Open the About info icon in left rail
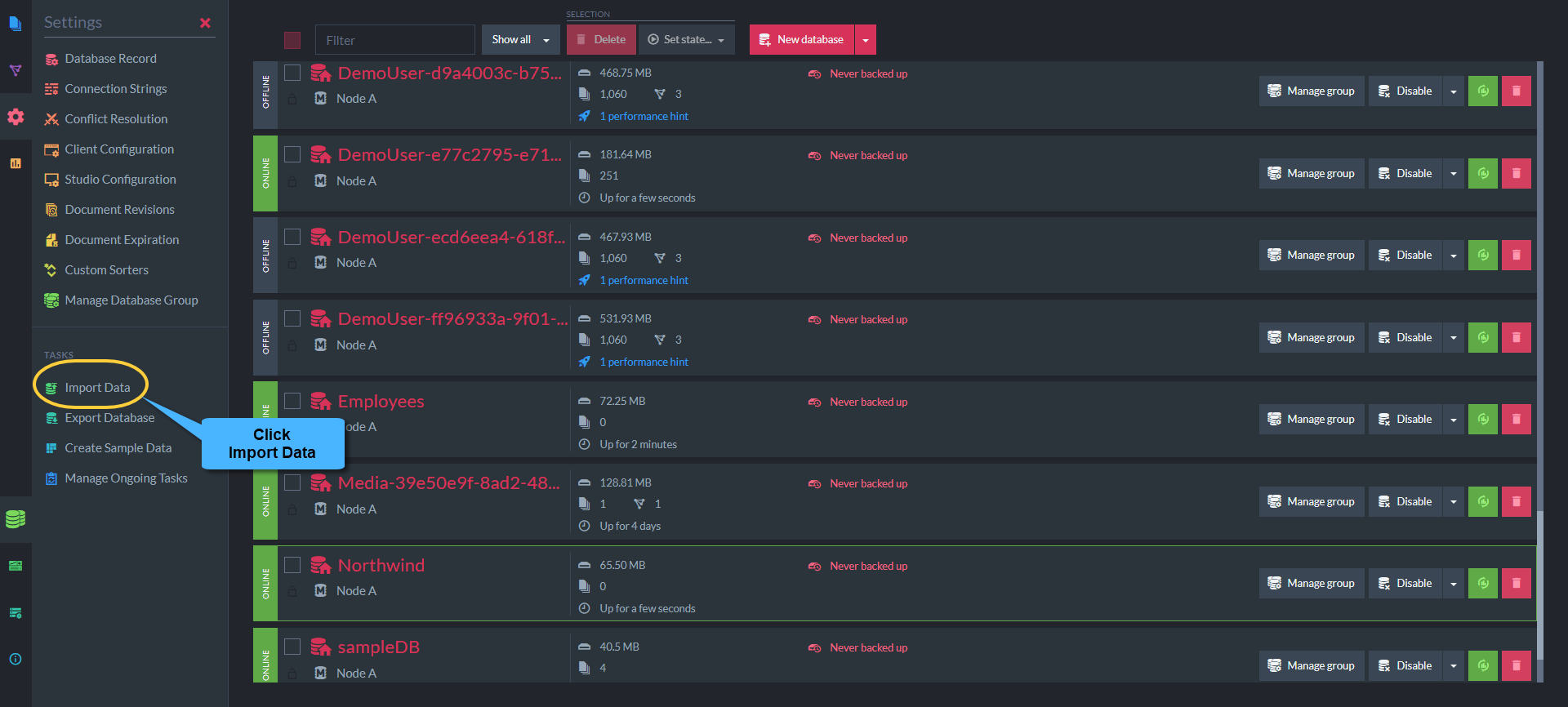 16,659
